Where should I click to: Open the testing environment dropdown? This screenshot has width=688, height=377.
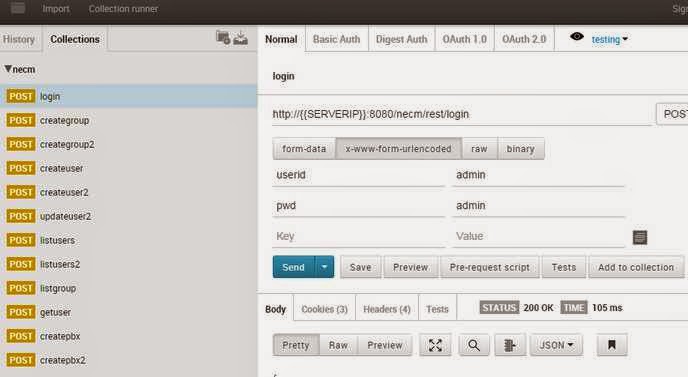[609, 39]
